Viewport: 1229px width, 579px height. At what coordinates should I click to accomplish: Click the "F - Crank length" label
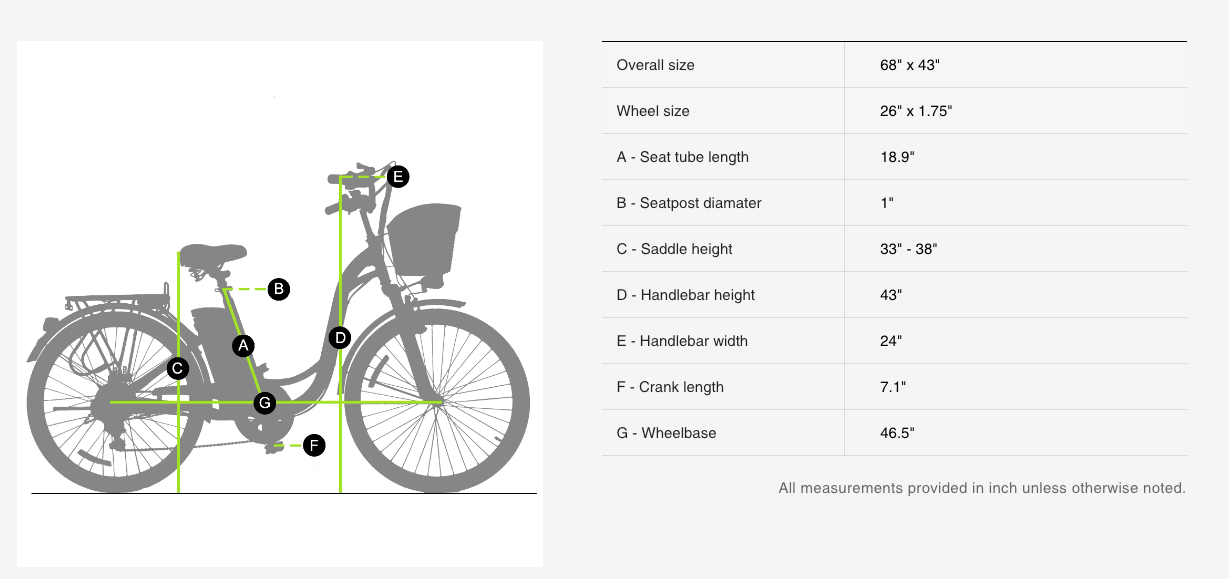pos(670,387)
